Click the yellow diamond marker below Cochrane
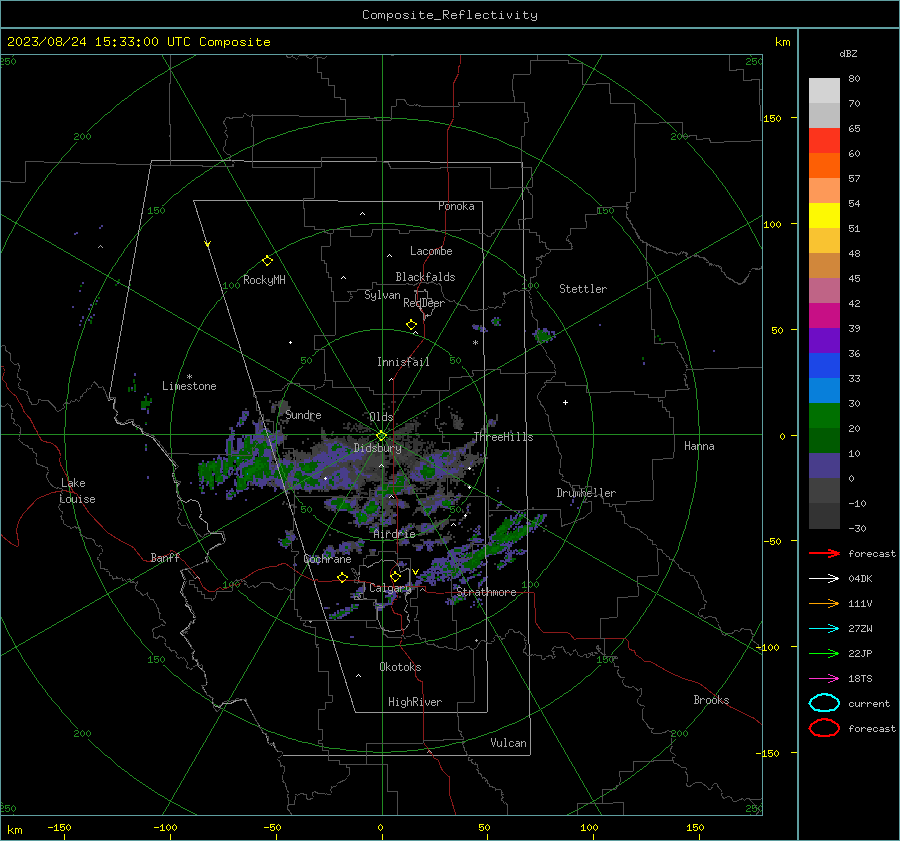 click(x=342, y=577)
